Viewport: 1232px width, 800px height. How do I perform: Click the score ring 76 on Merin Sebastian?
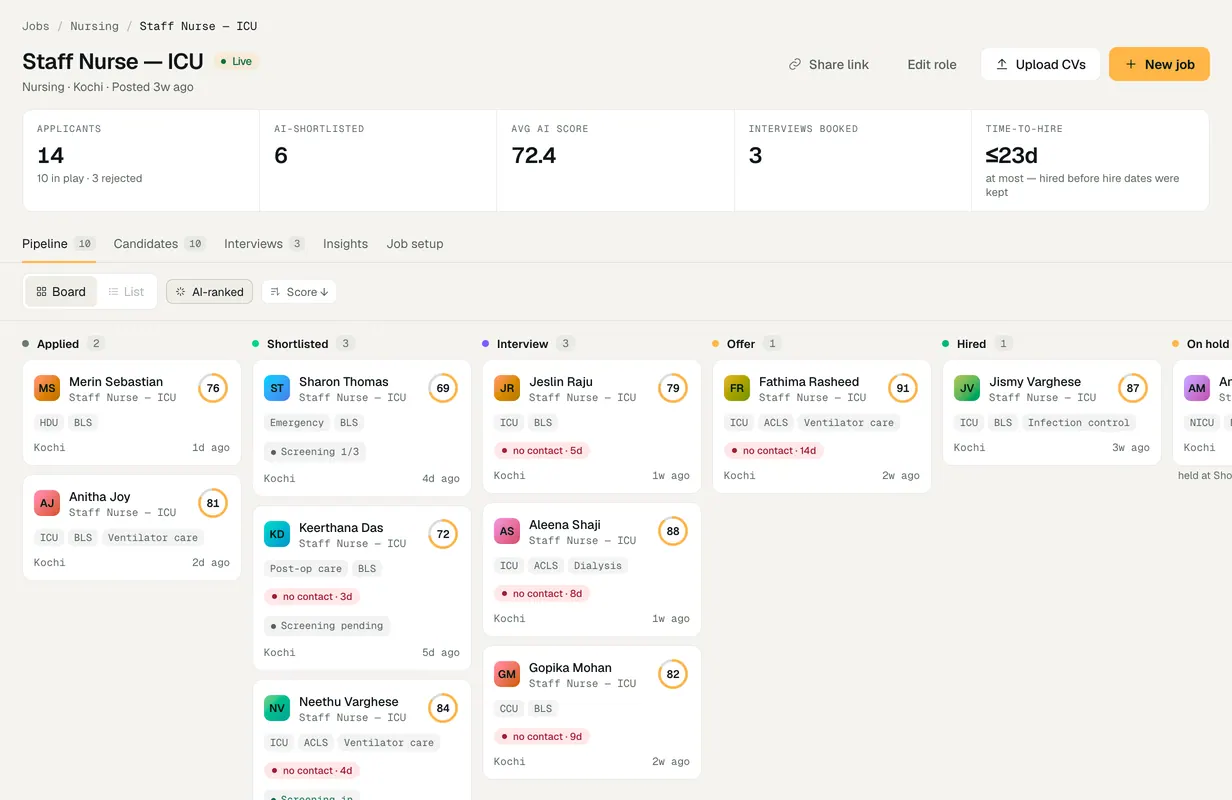click(x=213, y=388)
